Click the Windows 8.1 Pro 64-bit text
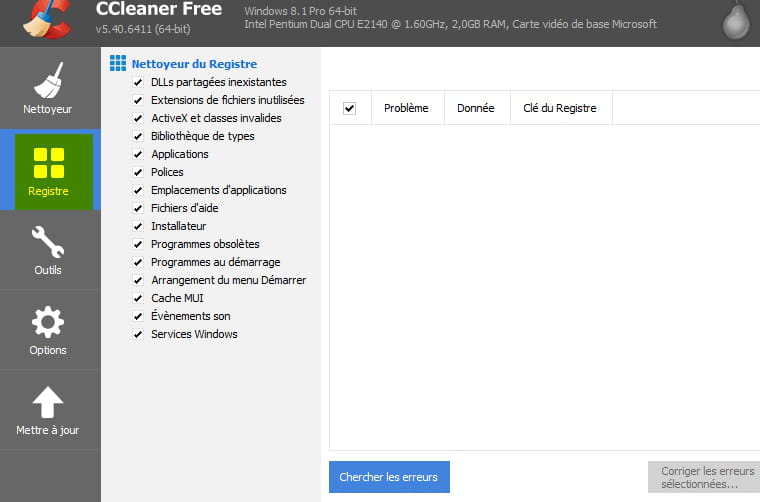 pos(301,11)
